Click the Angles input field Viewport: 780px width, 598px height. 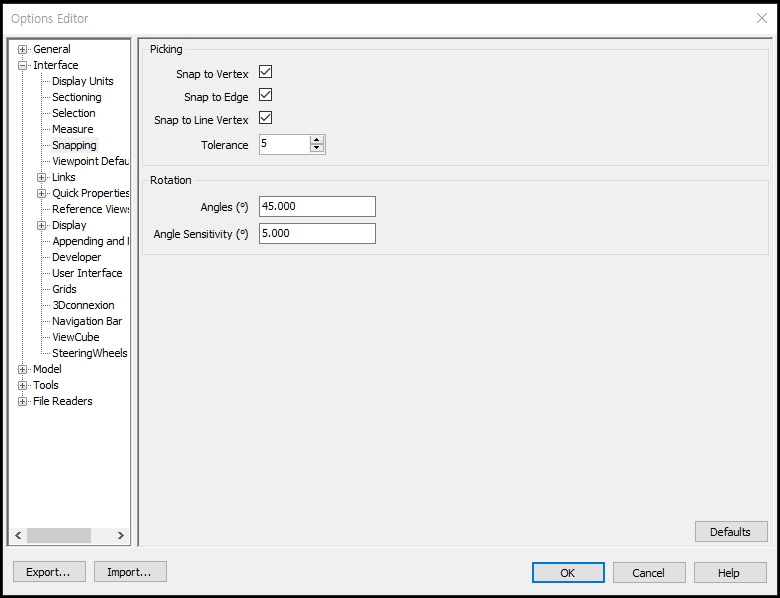[316, 206]
